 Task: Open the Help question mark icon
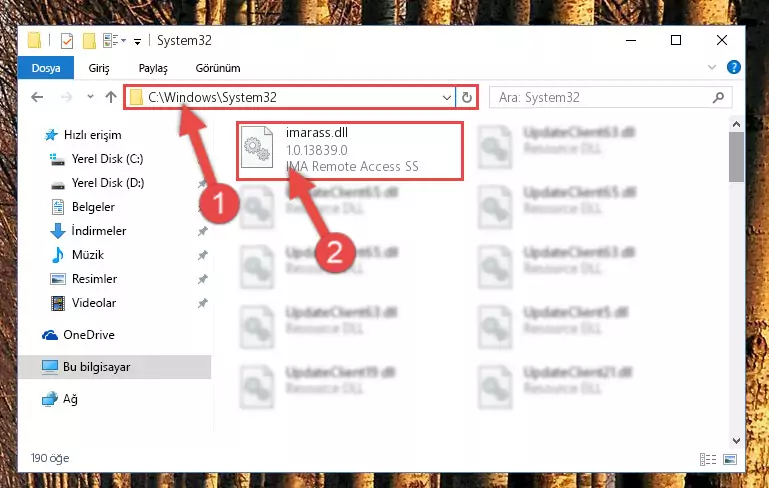(734, 67)
